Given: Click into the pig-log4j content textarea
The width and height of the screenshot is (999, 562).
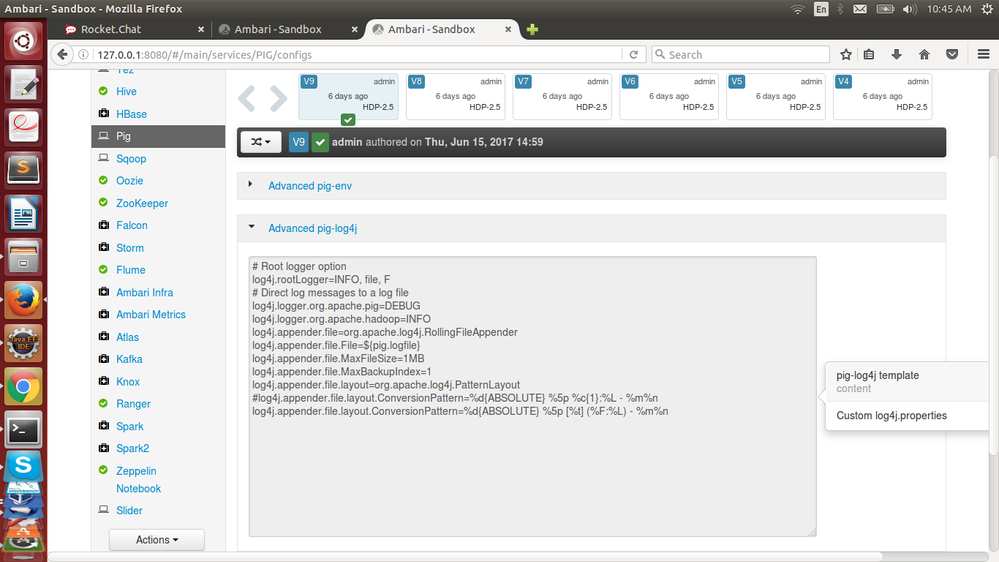Looking at the screenshot, I should click(x=533, y=396).
